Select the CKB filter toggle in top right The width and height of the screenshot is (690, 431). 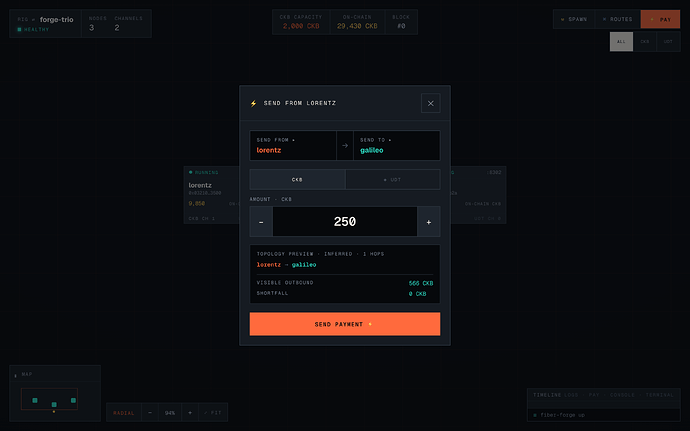pyautogui.click(x=645, y=42)
